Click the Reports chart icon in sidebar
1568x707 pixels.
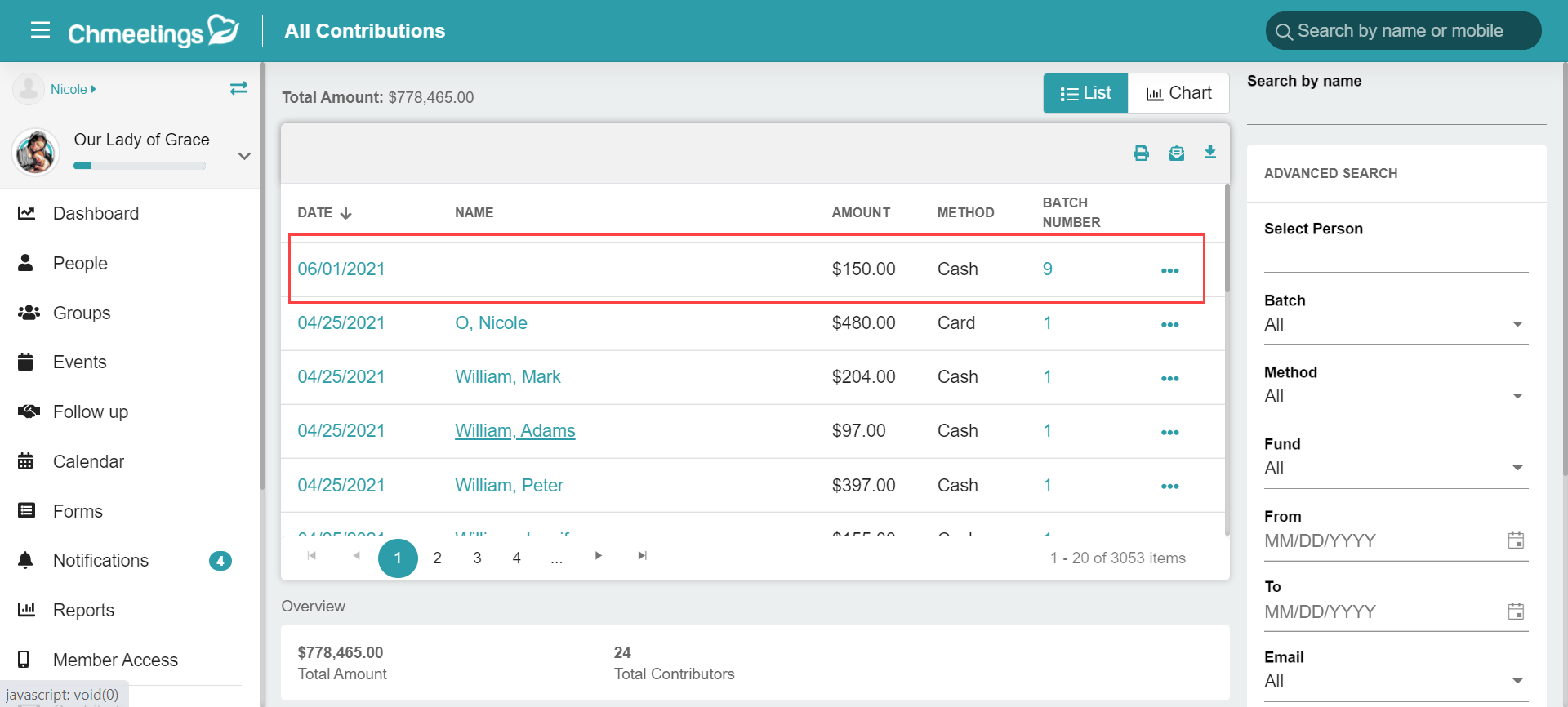coord(26,610)
